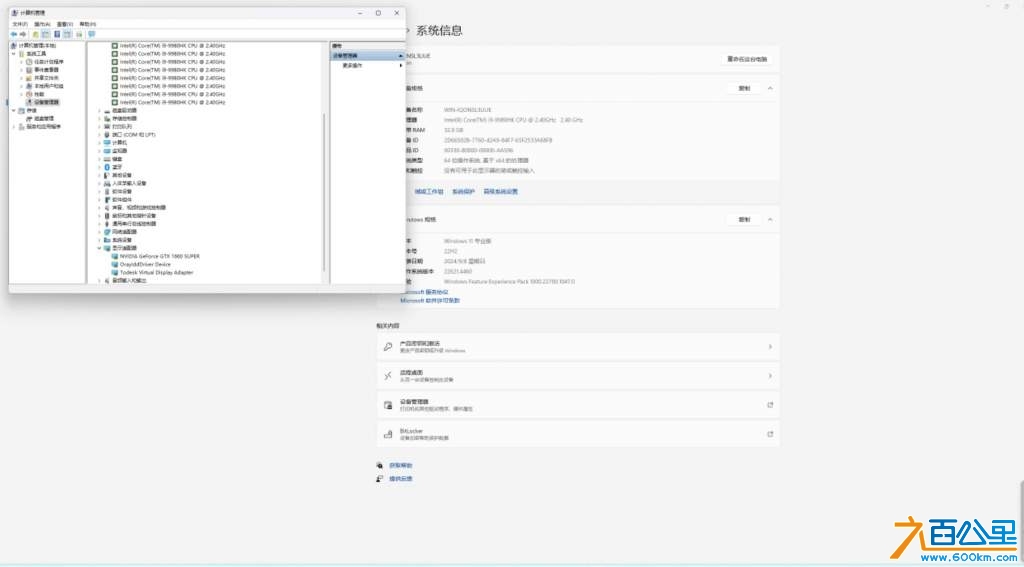This screenshot has height=567, width=1024.
Task: Open Microsoft 软件许可条款 link
Action: coord(430,300)
